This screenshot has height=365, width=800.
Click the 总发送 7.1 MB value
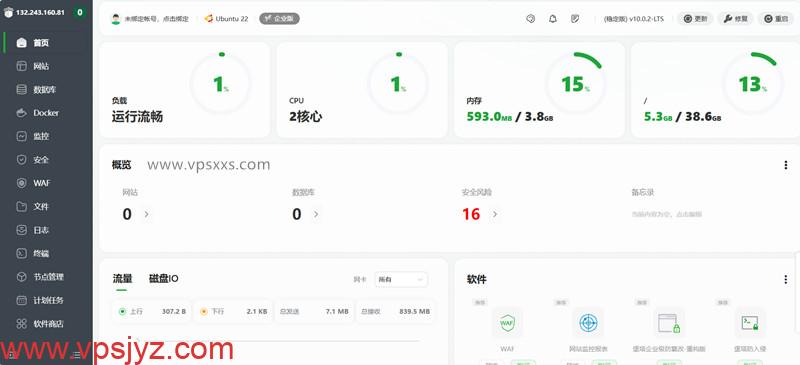tap(337, 311)
